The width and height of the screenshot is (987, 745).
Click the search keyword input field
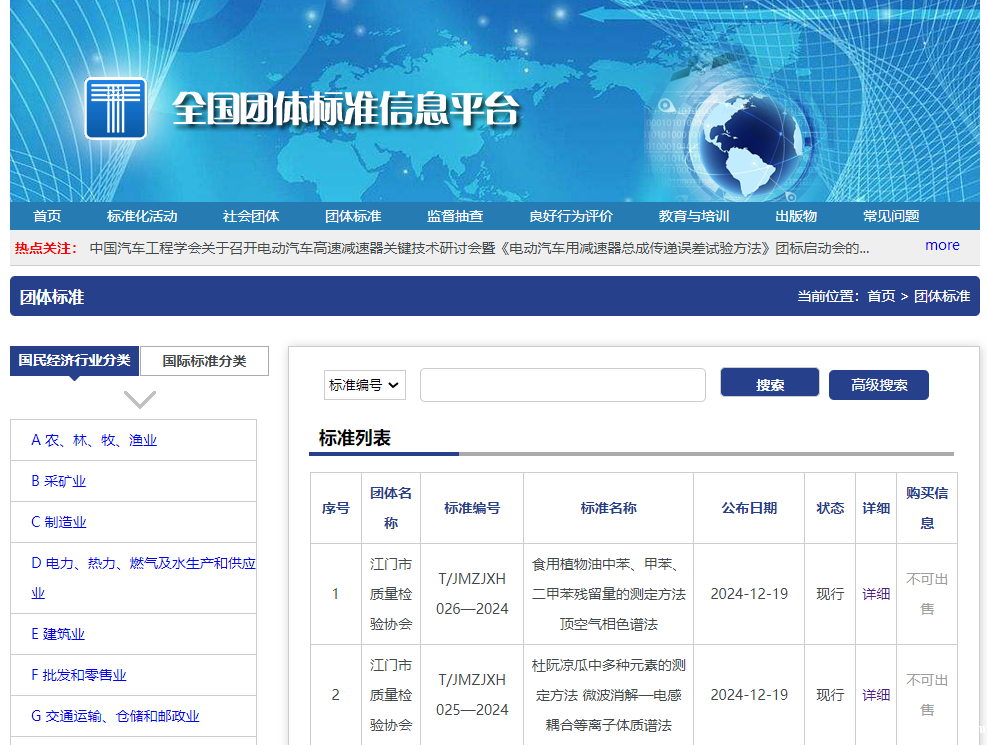click(x=562, y=385)
